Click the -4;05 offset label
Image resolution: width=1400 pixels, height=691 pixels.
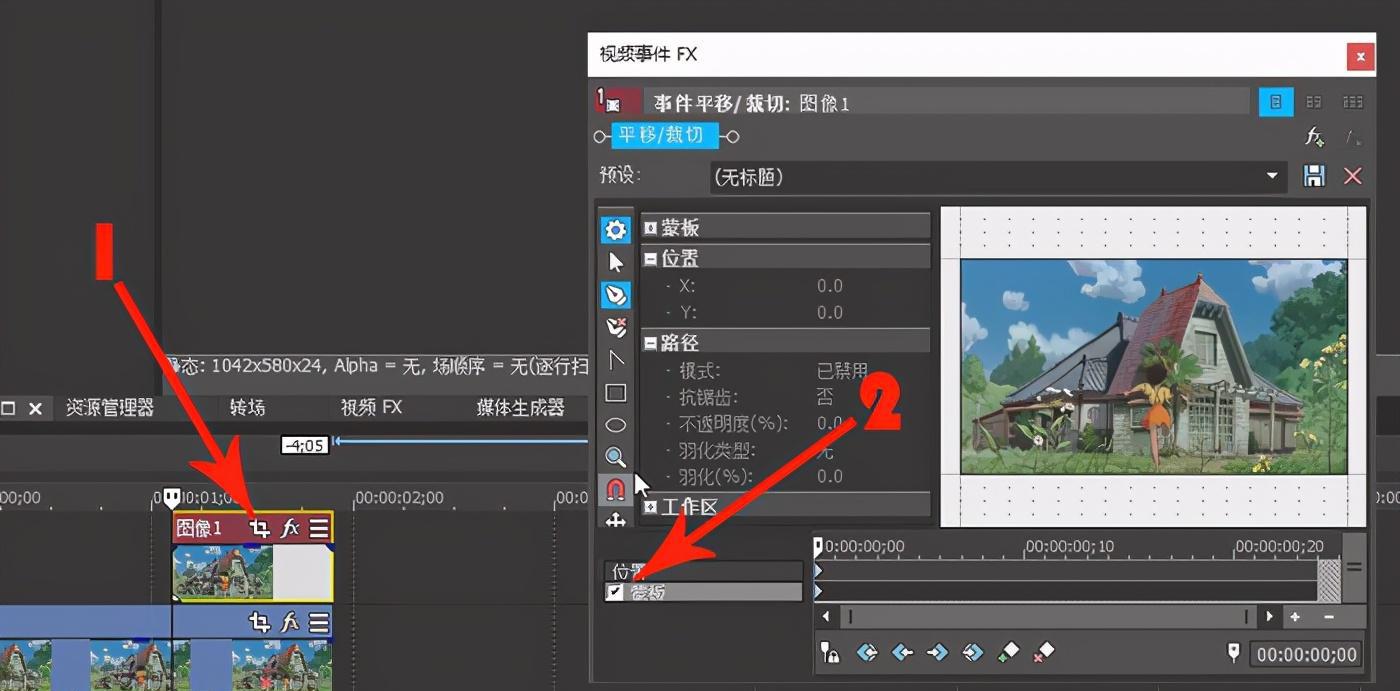pos(304,445)
